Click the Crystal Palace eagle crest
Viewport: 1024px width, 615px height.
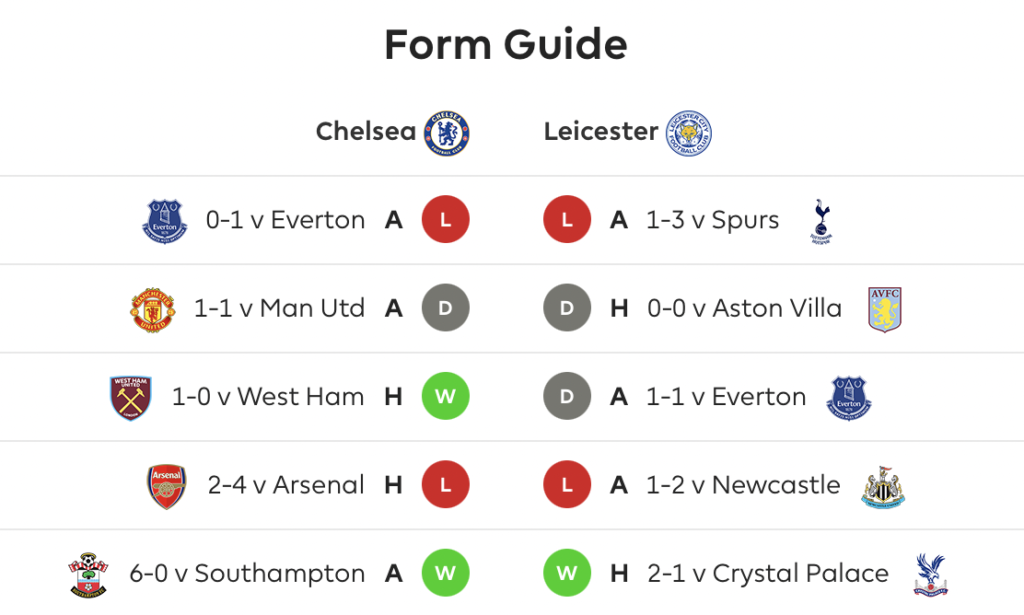point(931,575)
